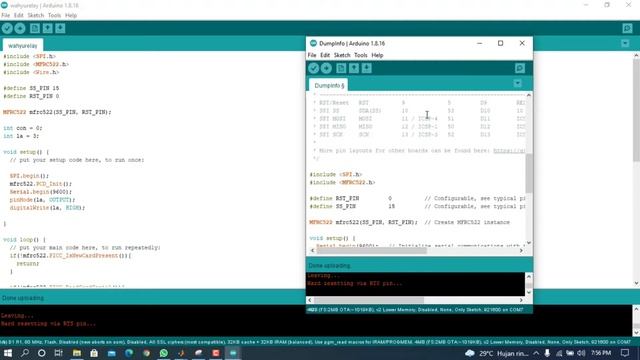The width and height of the screenshot is (640, 360).
Task: Follow pin layouts link in DumpInfo comment
Action: tap(509, 151)
